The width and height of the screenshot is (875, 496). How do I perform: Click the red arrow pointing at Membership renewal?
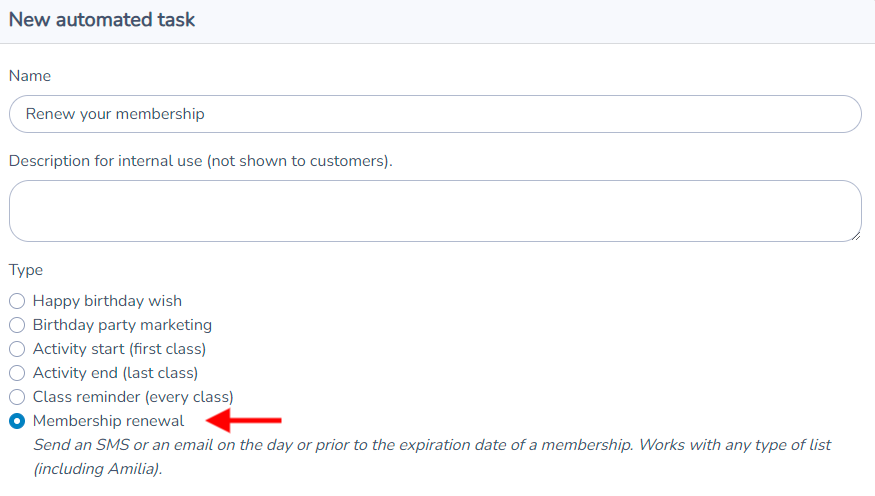244,420
